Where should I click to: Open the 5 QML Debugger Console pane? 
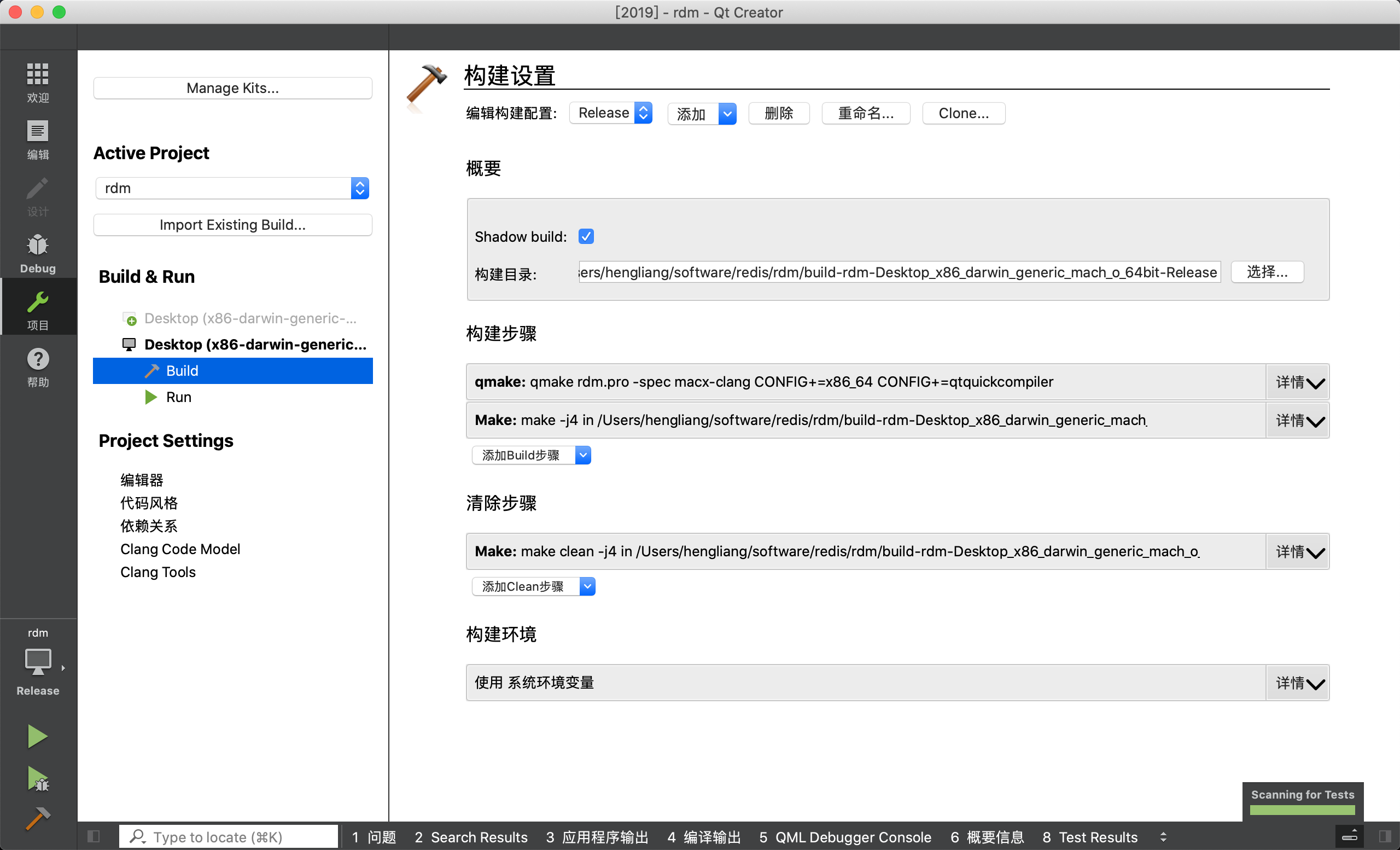point(845,837)
